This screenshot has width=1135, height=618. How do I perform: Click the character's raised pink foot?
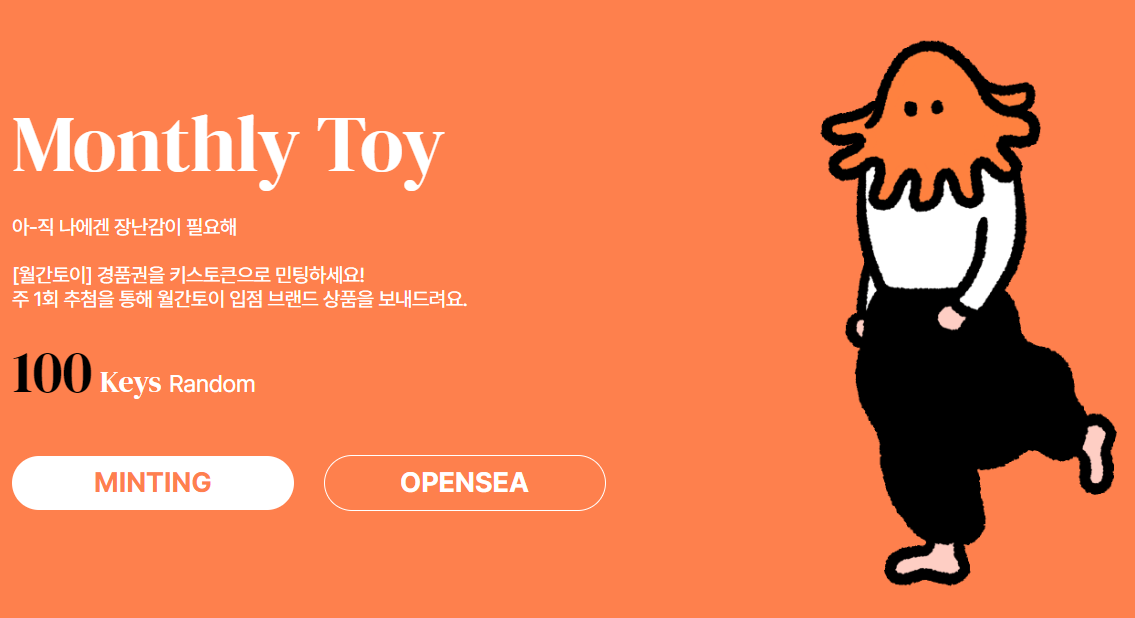[x=1098, y=454]
